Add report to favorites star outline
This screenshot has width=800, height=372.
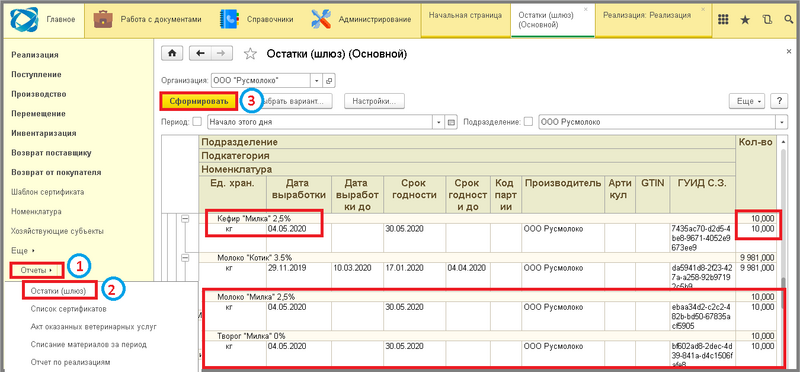pos(249,54)
